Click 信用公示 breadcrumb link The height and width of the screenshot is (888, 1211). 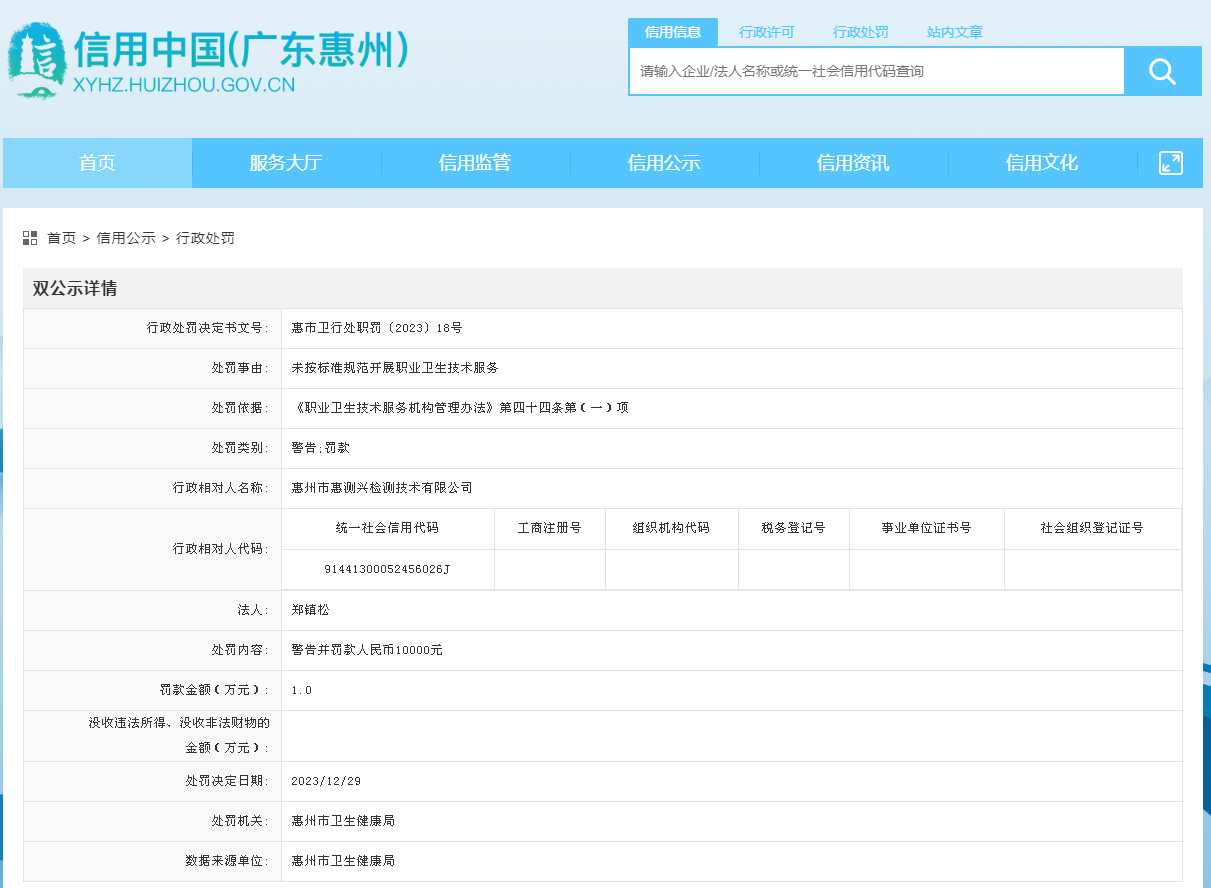tap(126, 238)
